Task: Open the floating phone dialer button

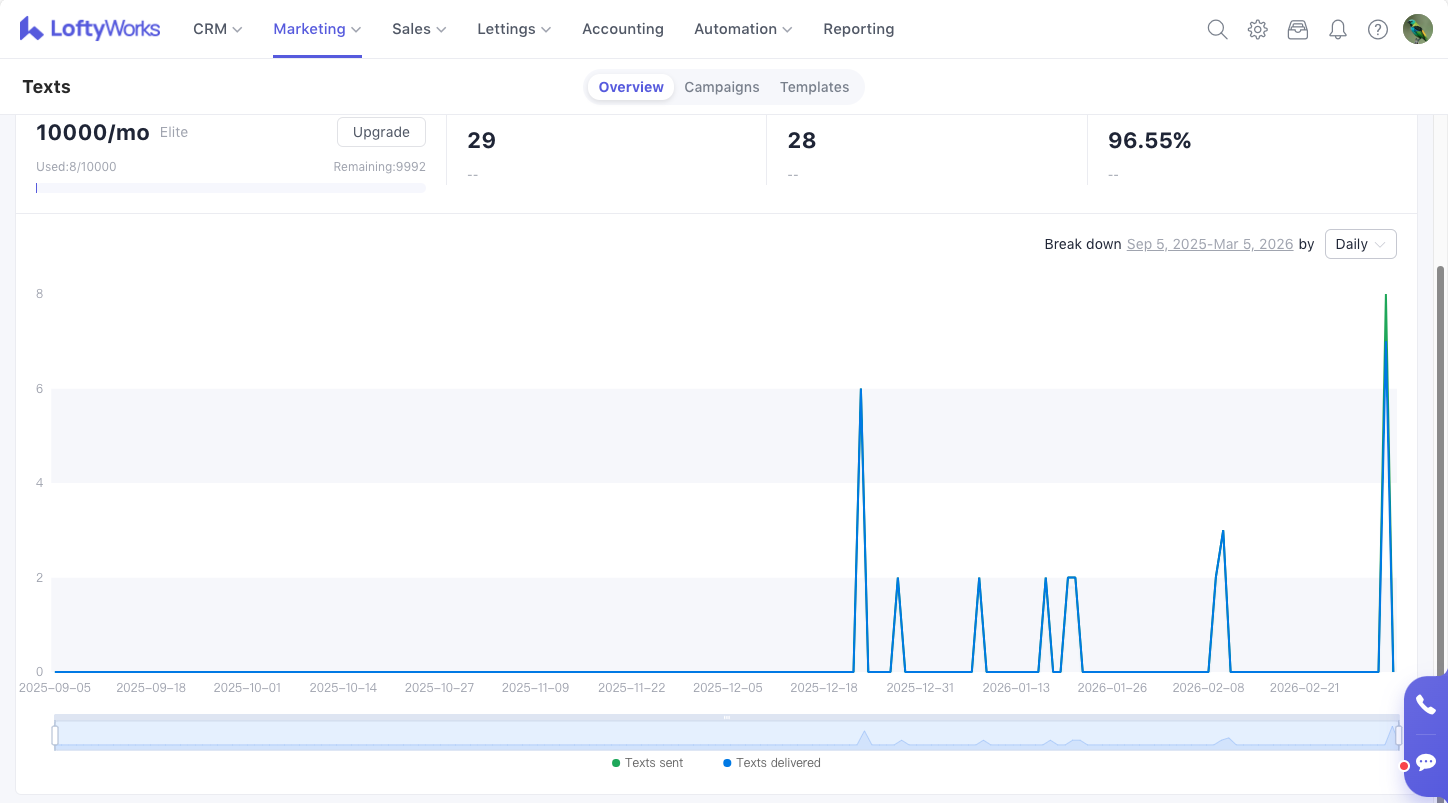Action: coord(1426,705)
